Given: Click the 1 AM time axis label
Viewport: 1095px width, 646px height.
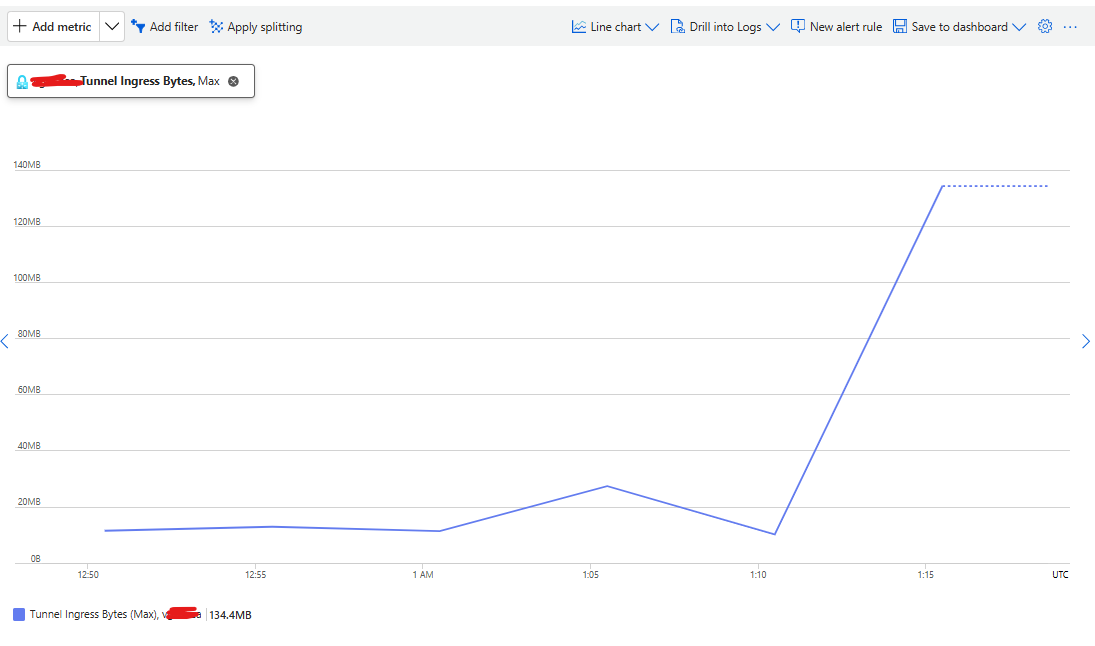Looking at the screenshot, I should (x=423, y=575).
